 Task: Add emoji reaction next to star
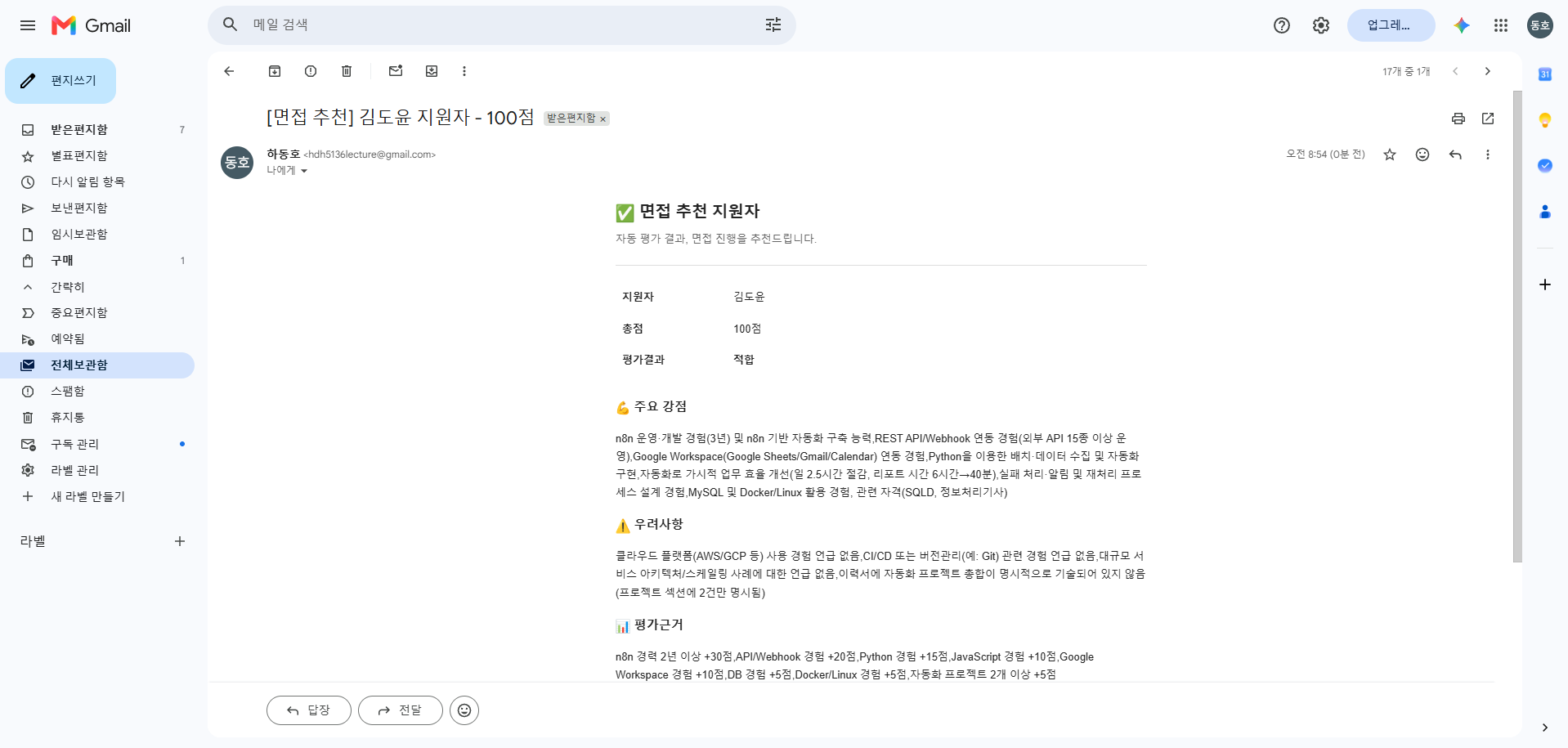pyautogui.click(x=1422, y=155)
